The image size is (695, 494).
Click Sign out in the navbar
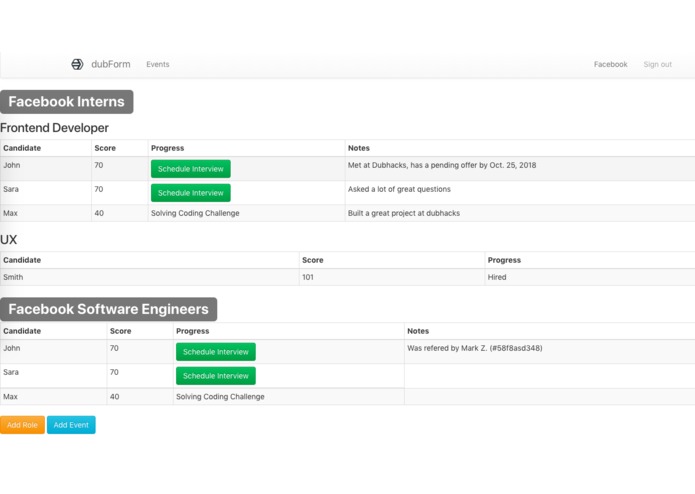click(x=658, y=64)
